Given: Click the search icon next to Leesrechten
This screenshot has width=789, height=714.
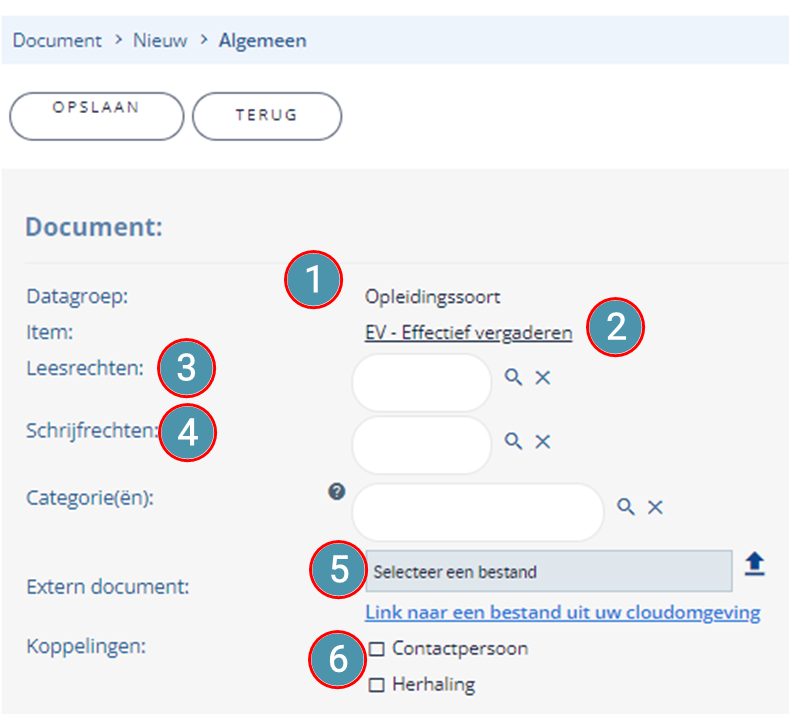Looking at the screenshot, I should [513, 377].
